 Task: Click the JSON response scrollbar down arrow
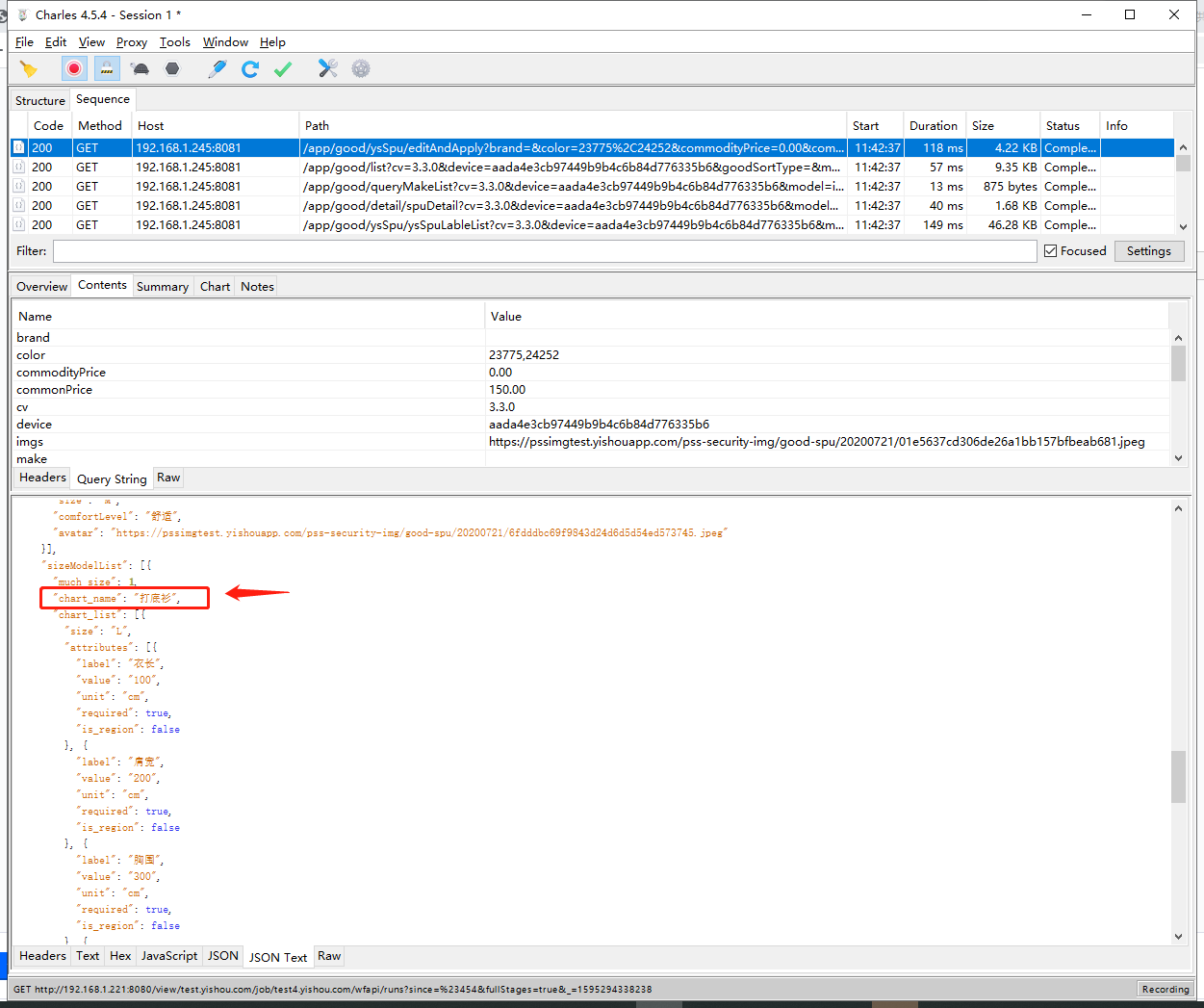point(1179,936)
